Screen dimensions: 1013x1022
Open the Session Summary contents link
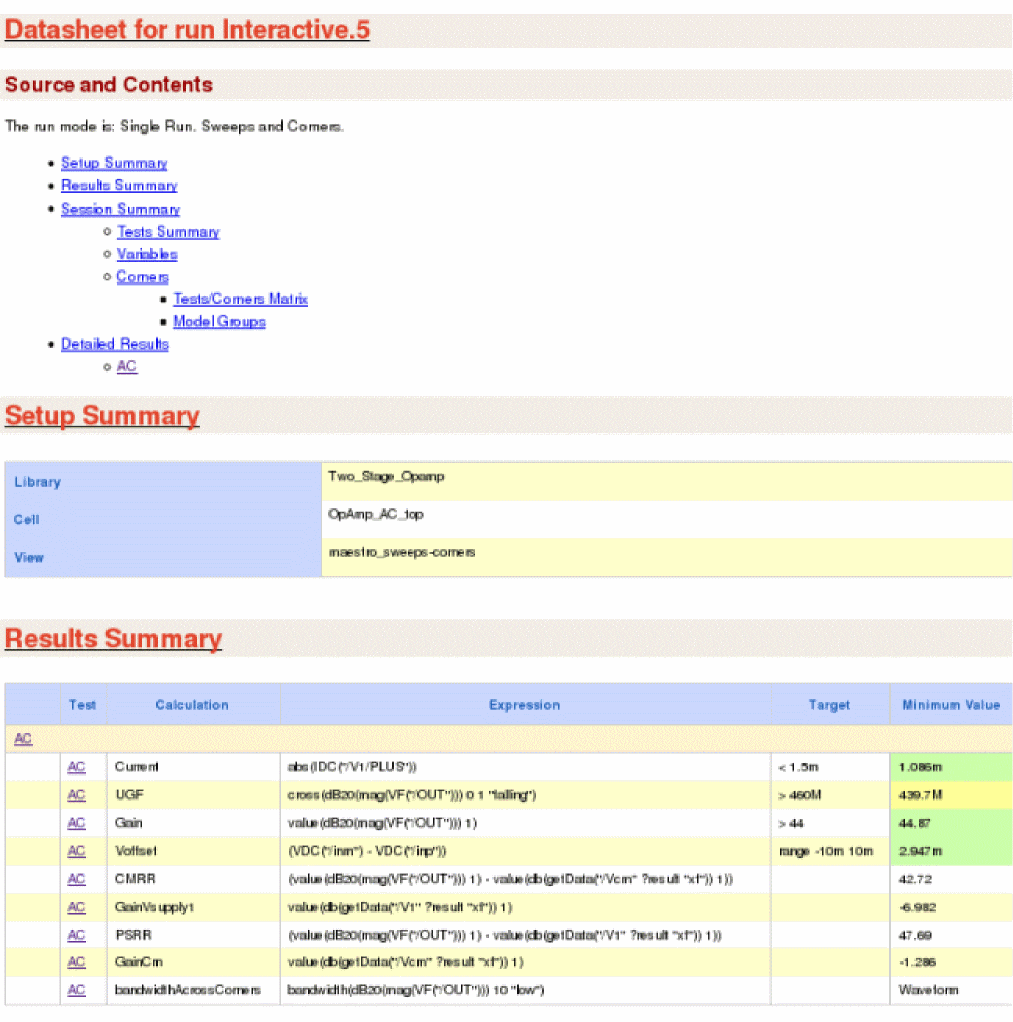coord(121,209)
